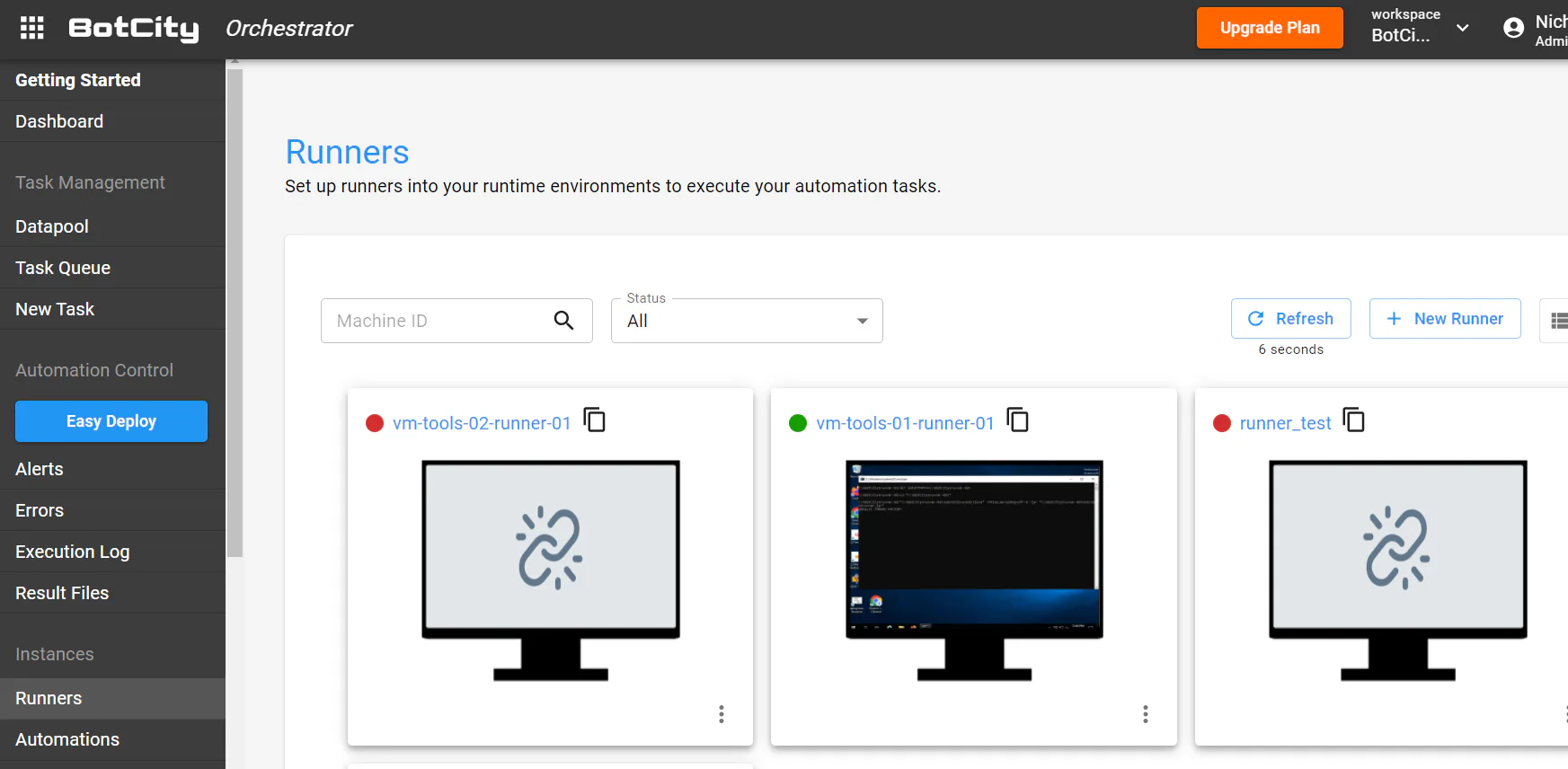Screen dimensions: 1568x769
Task: Open the Status filter dropdown
Action: click(x=747, y=321)
